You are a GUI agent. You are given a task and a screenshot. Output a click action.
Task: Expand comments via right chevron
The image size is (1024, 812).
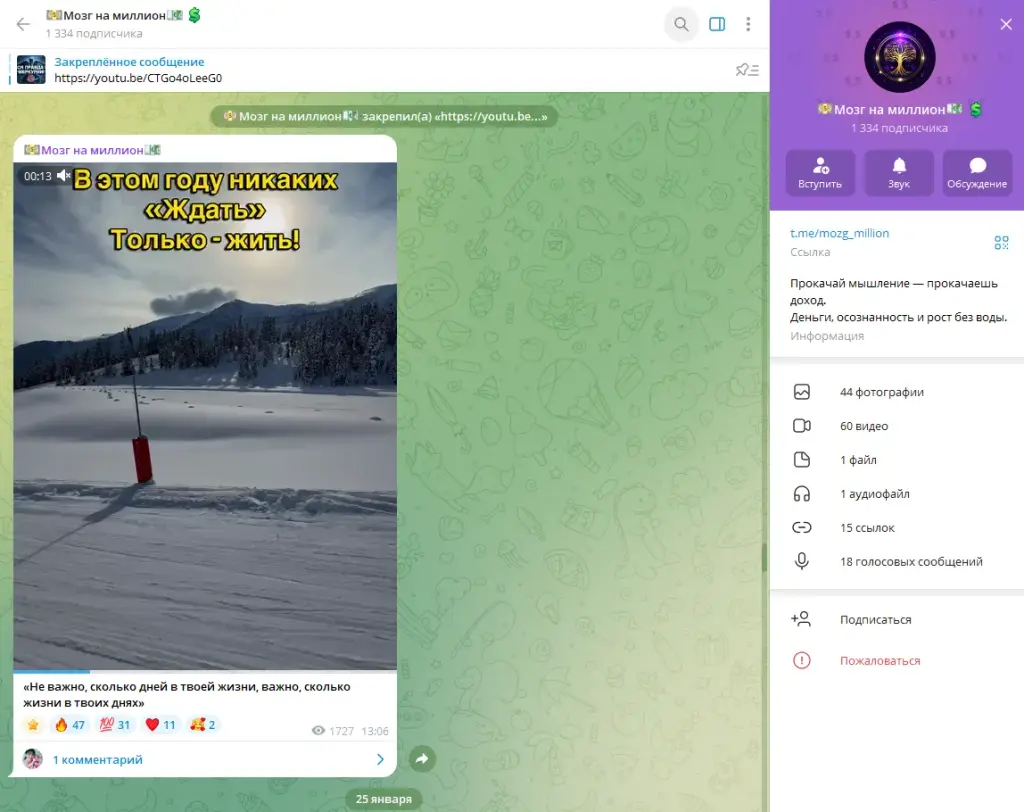tap(380, 759)
